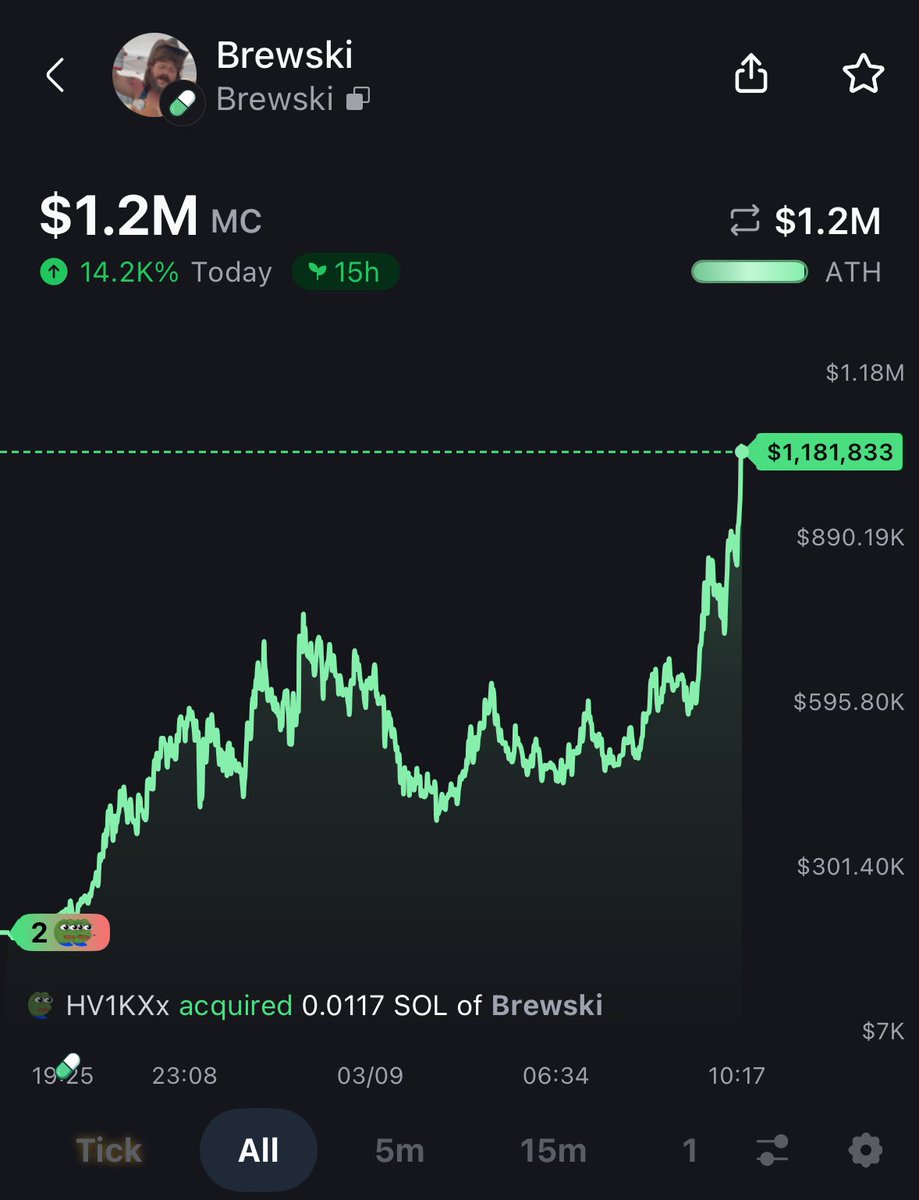Tap the two pepe traders marker on the chart
Image resolution: width=919 pixels, height=1200 pixels.
pos(63,933)
